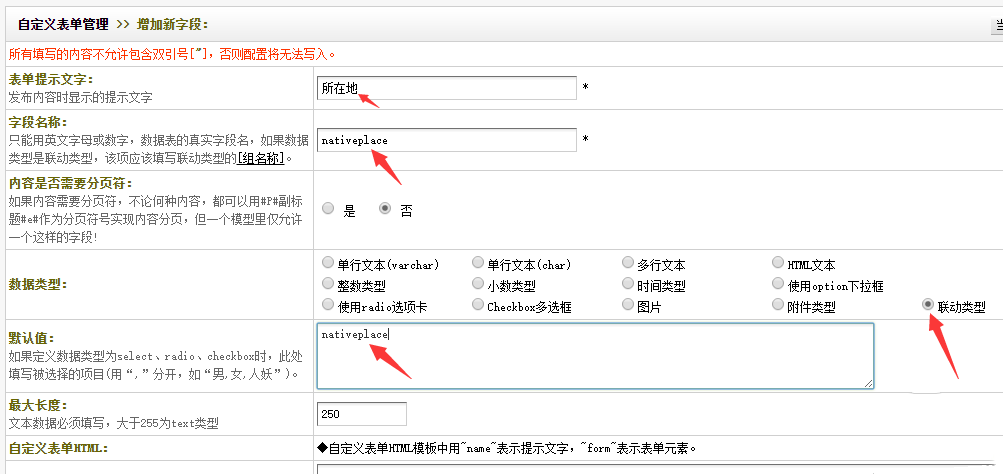Screen dimensions: 1003x474
Task: Pick the 小数类型 radio button
Action: (x=478, y=284)
